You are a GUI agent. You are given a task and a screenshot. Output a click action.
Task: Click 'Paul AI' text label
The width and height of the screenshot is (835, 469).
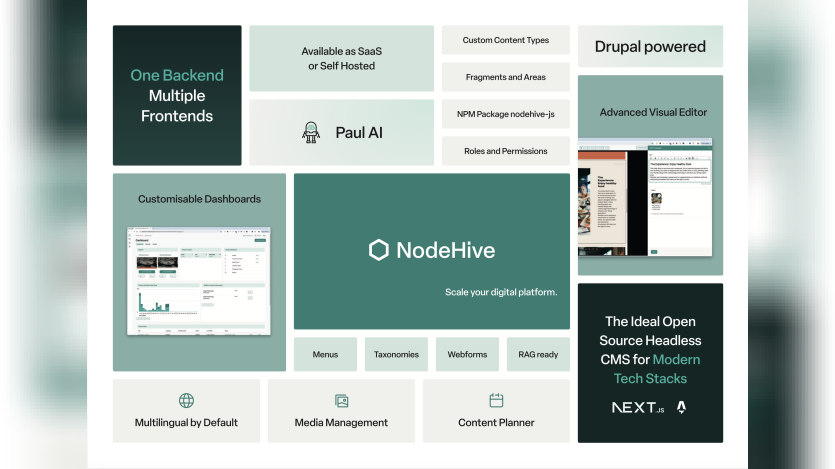point(359,133)
